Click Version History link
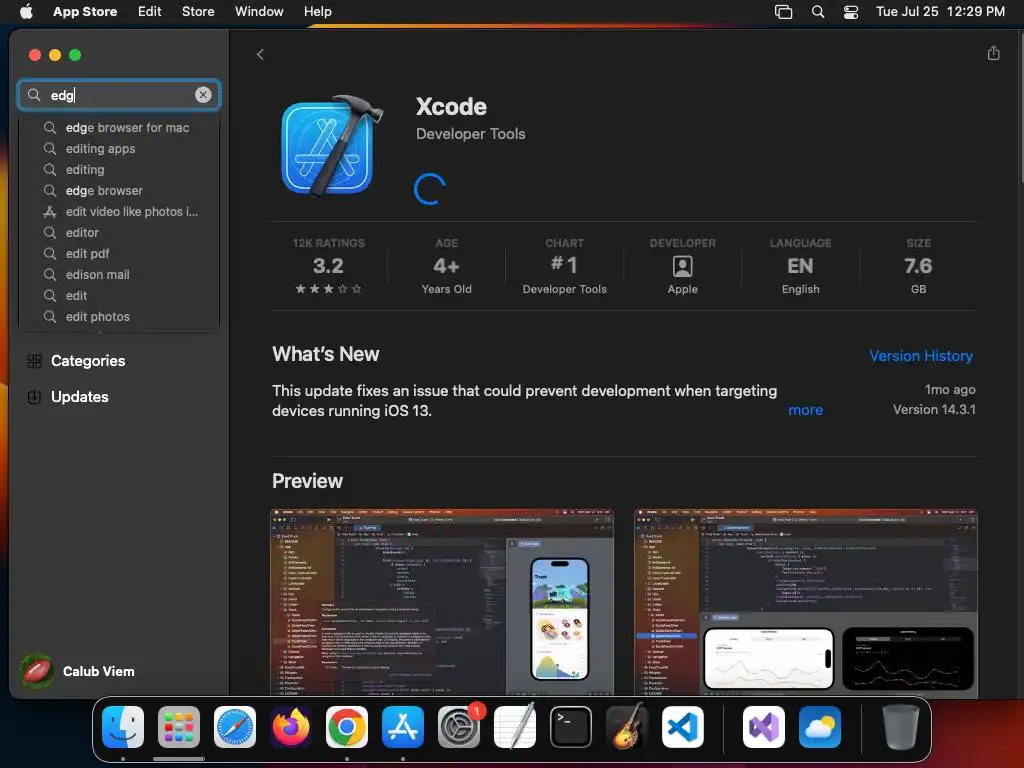 [x=921, y=356]
